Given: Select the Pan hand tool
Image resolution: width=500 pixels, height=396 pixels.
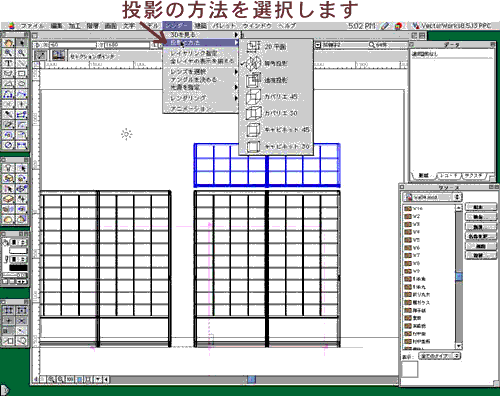Looking at the screenshot, I should (x=9, y=42).
